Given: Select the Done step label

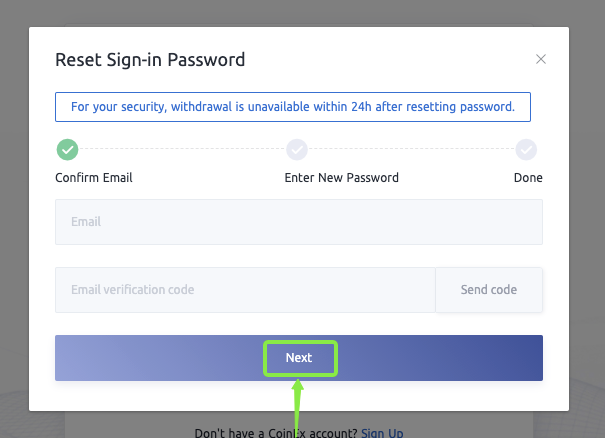Looking at the screenshot, I should point(528,178).
